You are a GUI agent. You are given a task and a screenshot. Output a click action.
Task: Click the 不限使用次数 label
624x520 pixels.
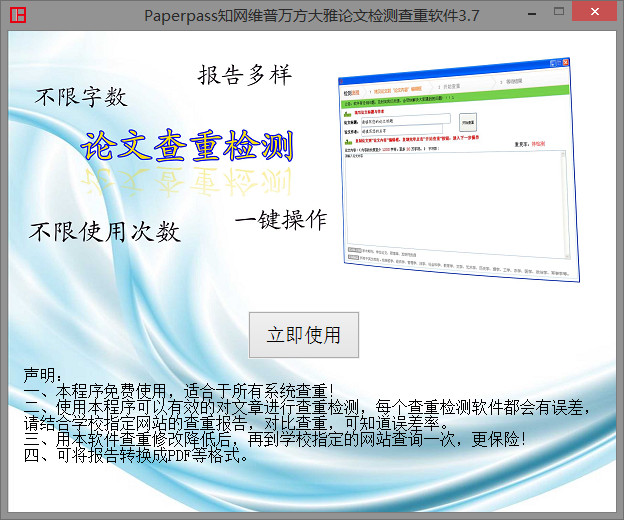coord(105,232)
